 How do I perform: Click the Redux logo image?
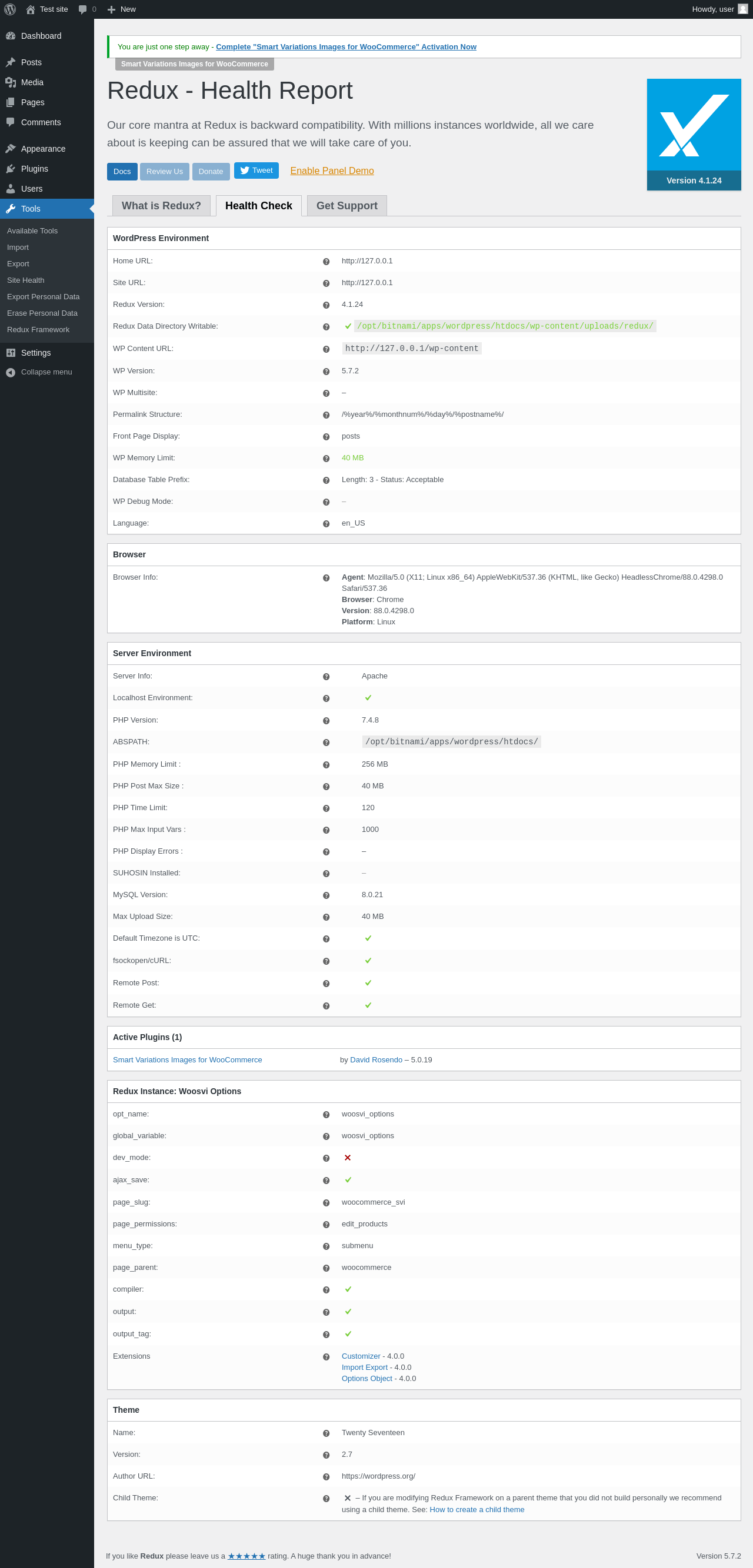694,125
